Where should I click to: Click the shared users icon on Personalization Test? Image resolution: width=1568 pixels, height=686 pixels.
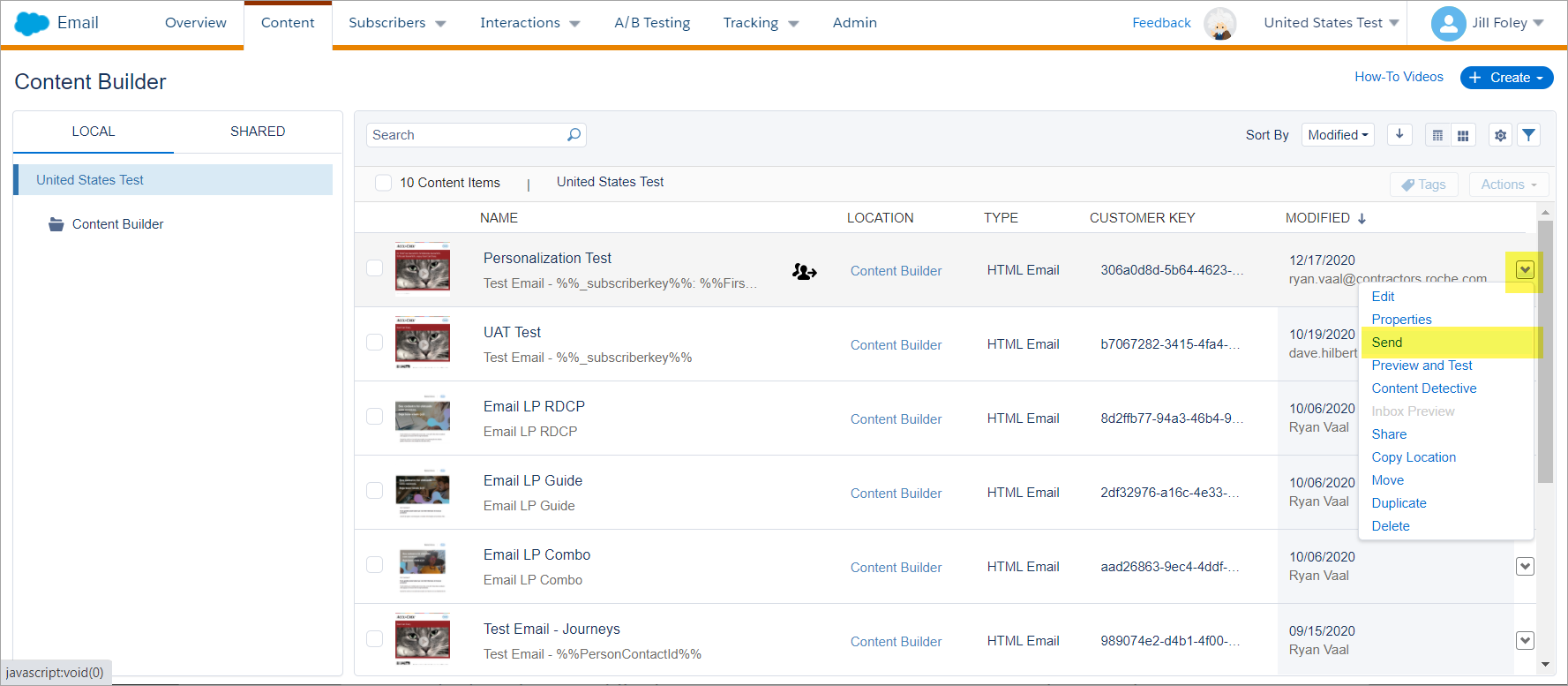coord(804,271)
